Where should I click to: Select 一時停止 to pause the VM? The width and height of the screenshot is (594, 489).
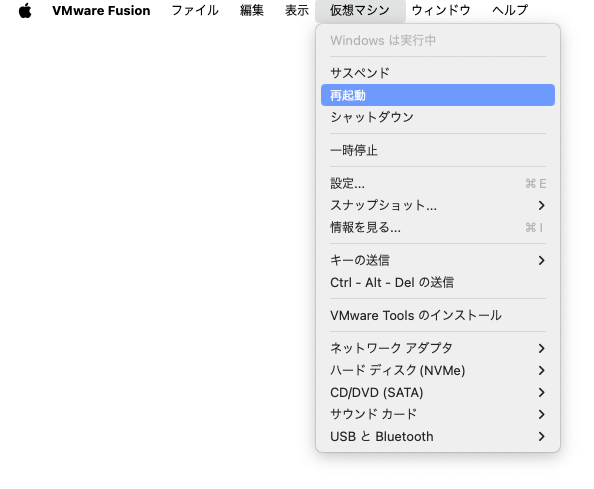click(x=438, y=150)
